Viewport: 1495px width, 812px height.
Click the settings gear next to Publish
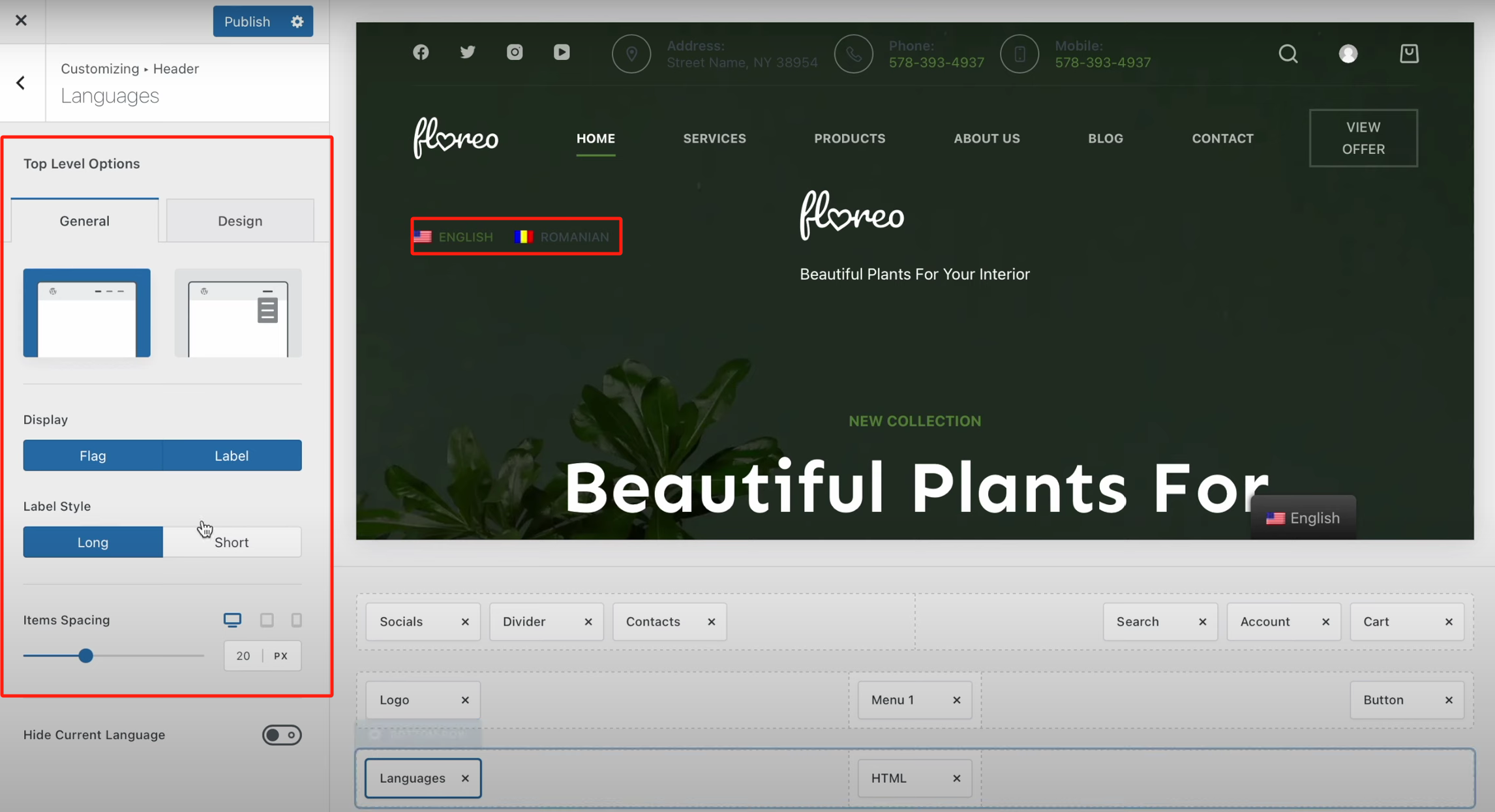click(x=297, y=21)
